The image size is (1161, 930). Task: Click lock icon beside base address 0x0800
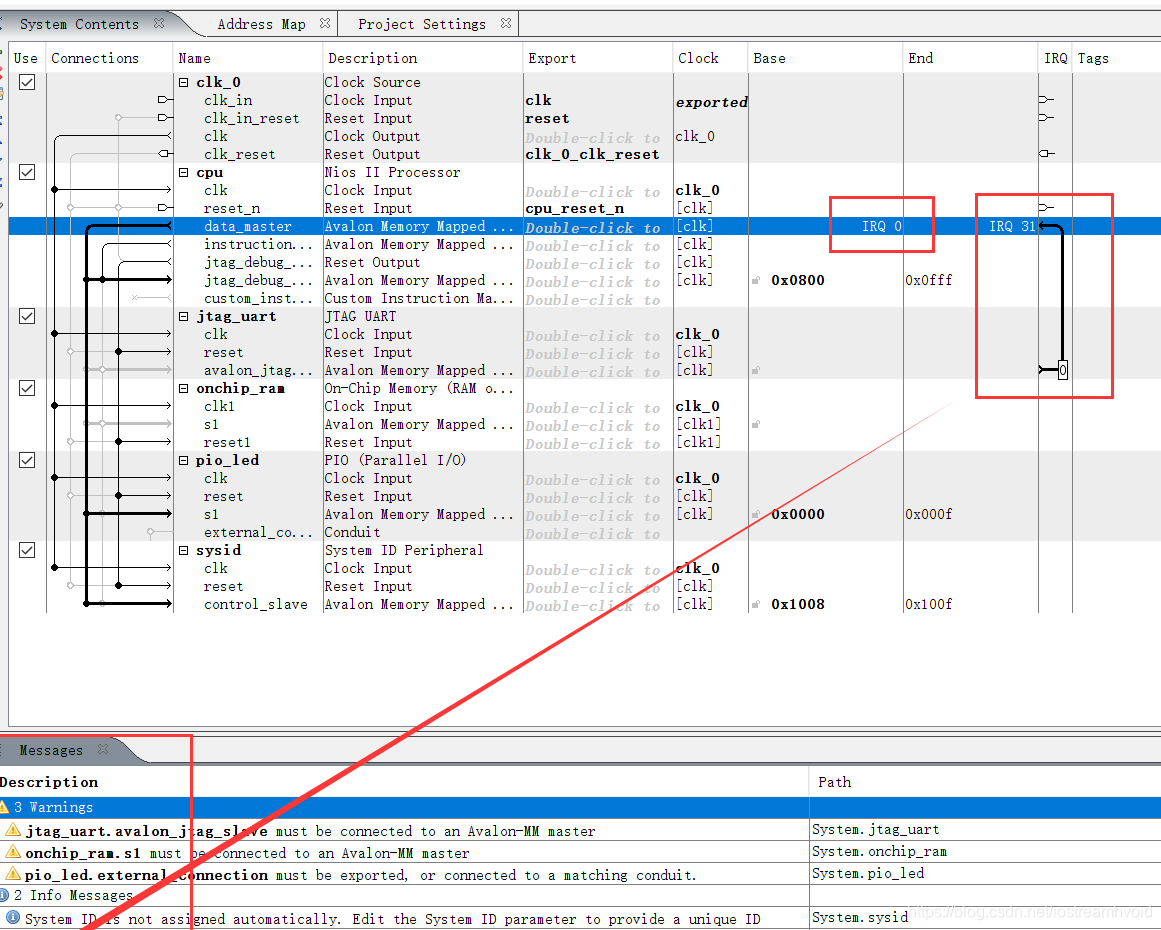point(756,280)
